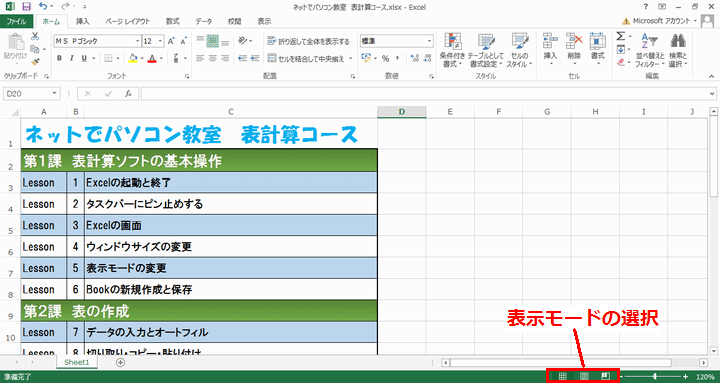This screenshot has width=720, height=383.
Task: Click the Microsoft アカウント sign-in link
Action: 661,21
